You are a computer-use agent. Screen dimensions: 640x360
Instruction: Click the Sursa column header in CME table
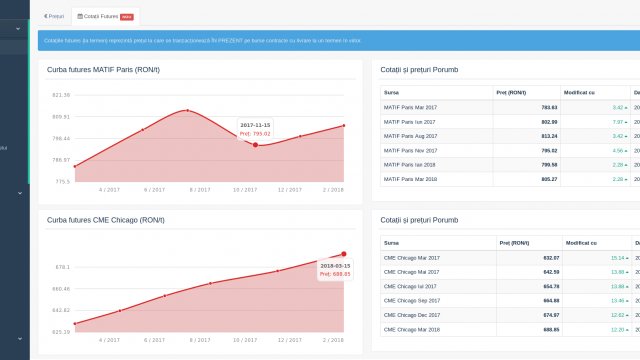point(391,243)
